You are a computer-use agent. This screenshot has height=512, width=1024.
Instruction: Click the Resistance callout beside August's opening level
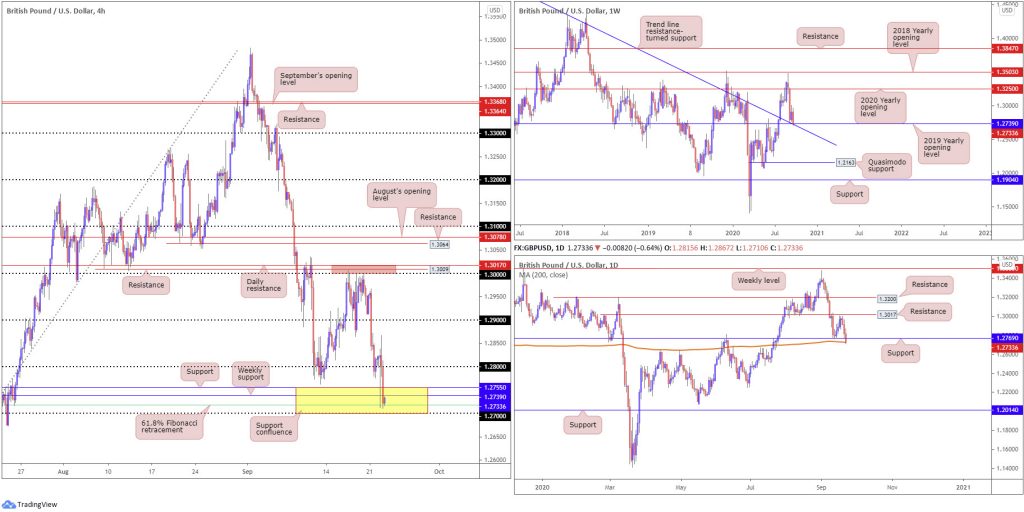(x=438, y=216)
